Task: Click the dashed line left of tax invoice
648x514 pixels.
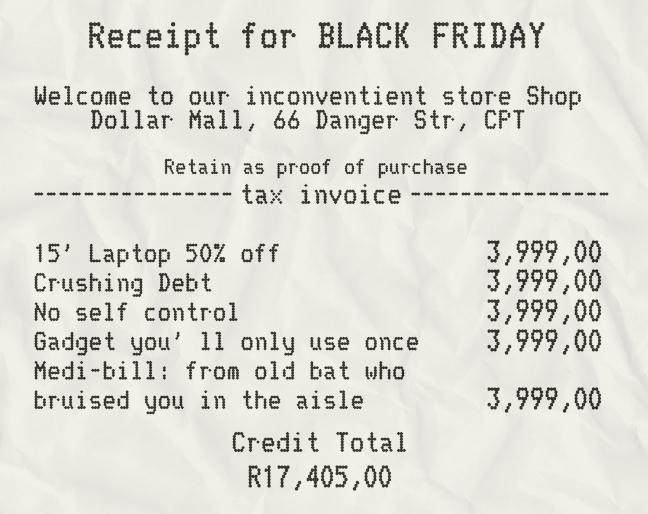Action: [133, 193]
